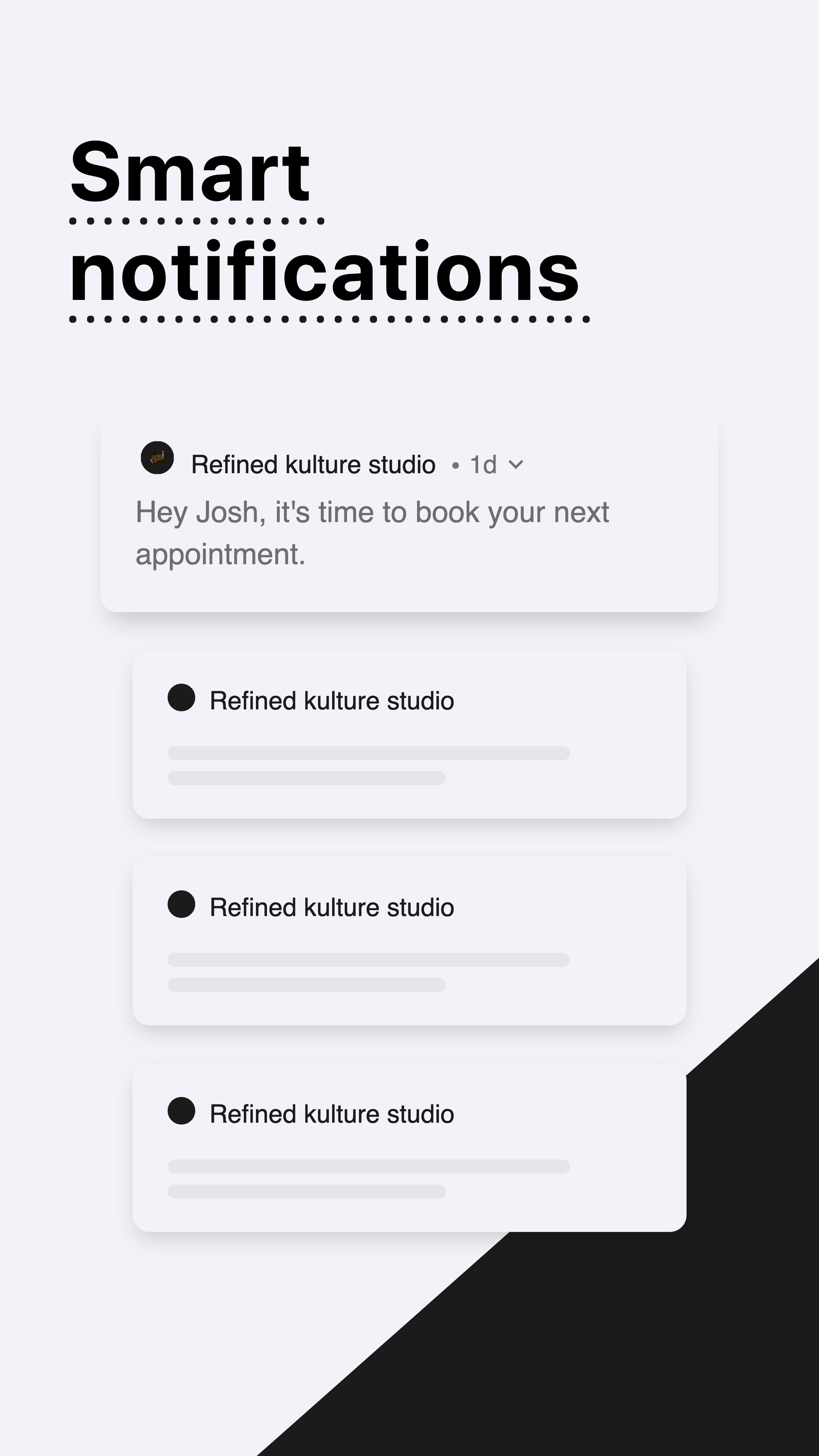
Task: Click the black dot icon in third notification
Action: point(182,904)
